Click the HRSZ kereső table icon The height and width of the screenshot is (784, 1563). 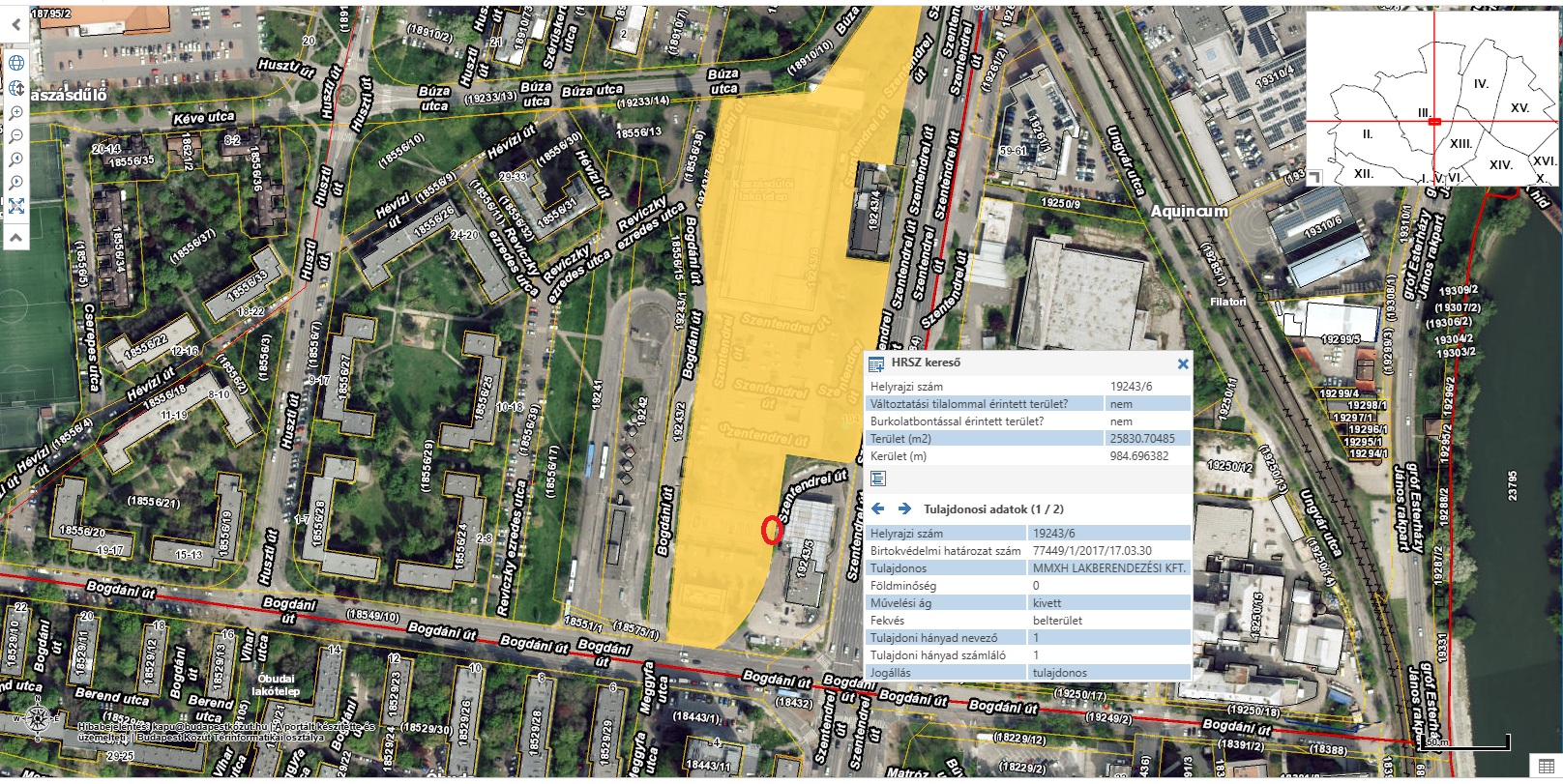pos(876,364)
